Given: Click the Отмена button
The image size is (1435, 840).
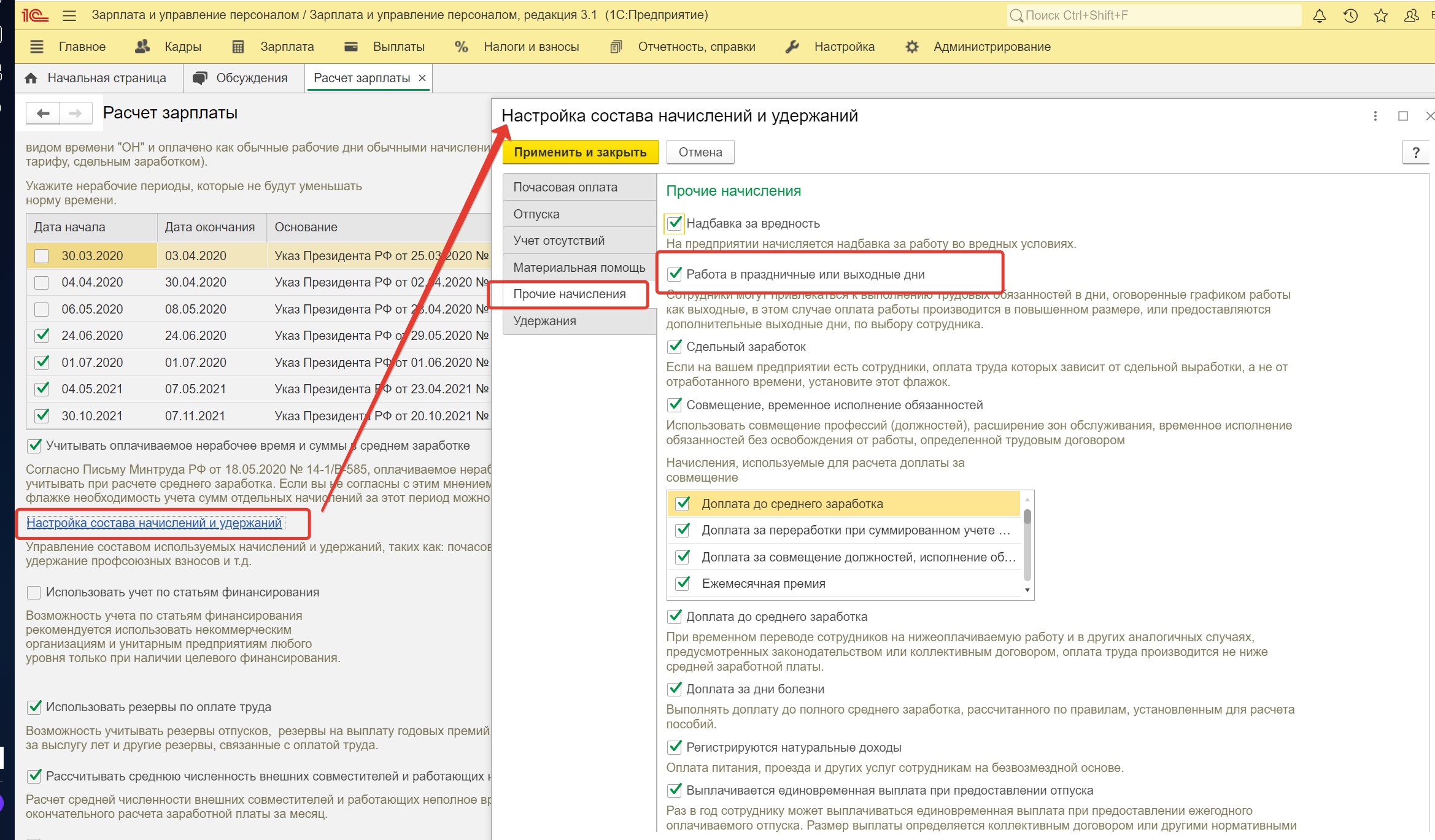Looking at the screenshot, I should coord(700,152).
